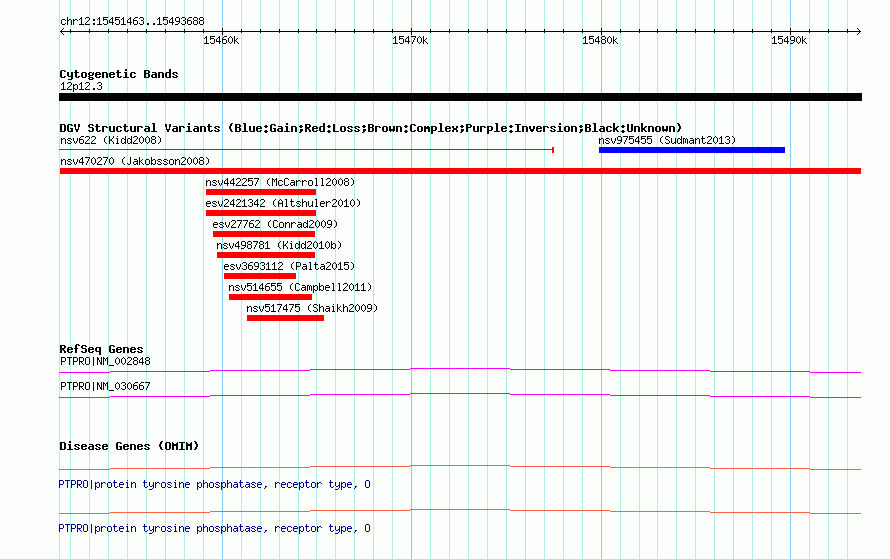Open the second PTPRO protein tyrosine phosphatase link
Screen dimensions: 890x559
(x=215, y=528)
